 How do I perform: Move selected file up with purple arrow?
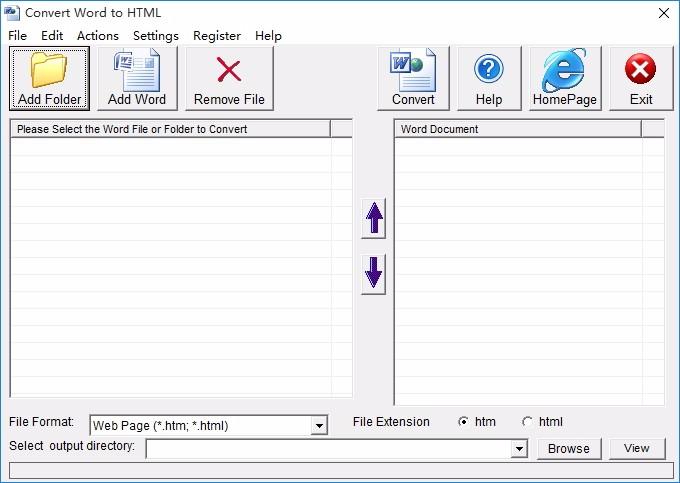(373, 218)
